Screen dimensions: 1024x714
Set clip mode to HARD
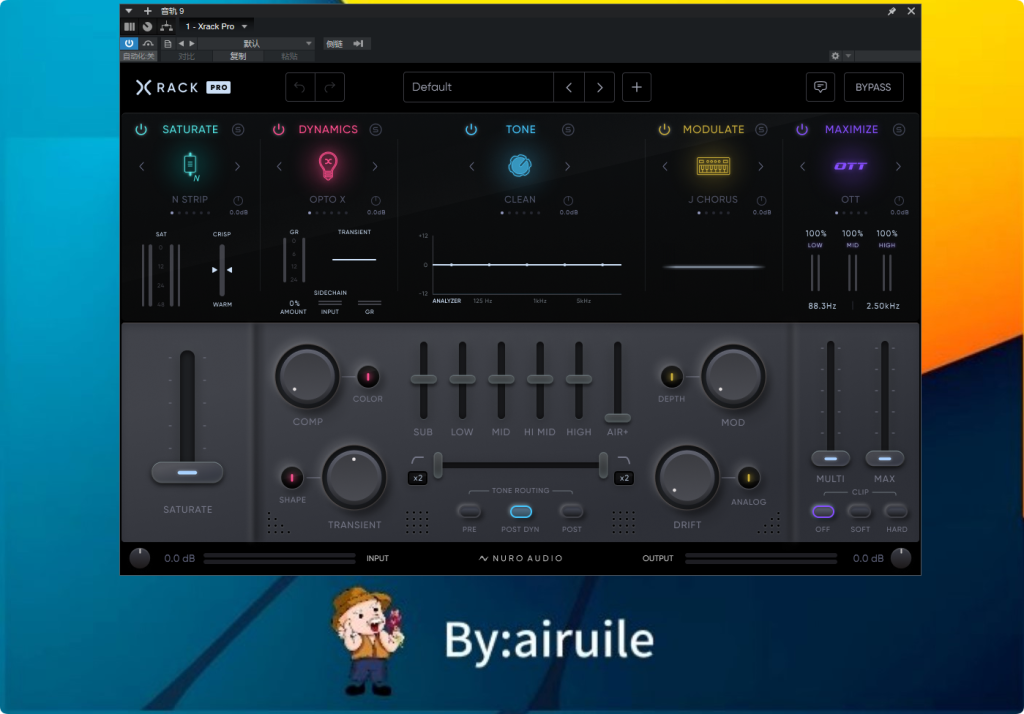click(897, 511)
